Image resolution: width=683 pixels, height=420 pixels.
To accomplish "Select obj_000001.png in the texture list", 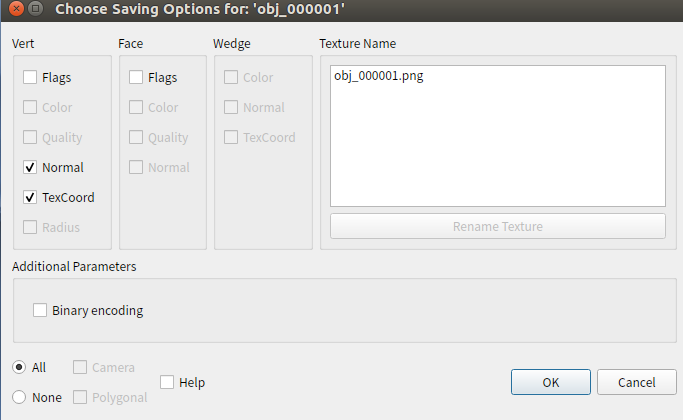I will [x=379, y=76].
